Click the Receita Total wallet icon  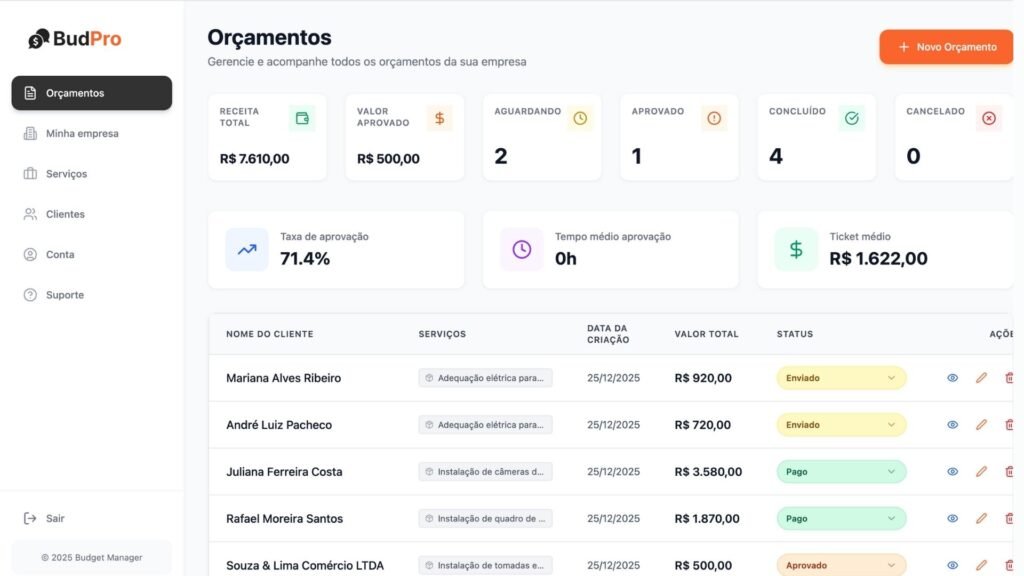click(x=302, y=118)
